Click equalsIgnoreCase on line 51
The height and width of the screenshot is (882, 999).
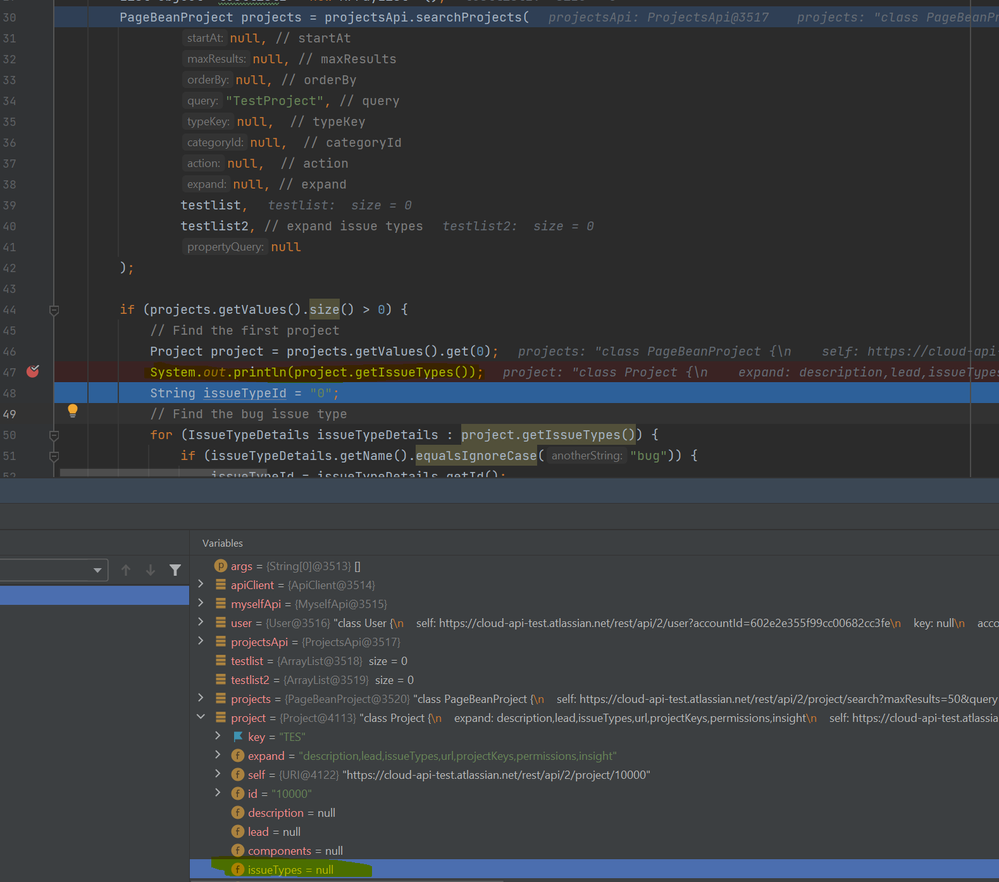476,456
